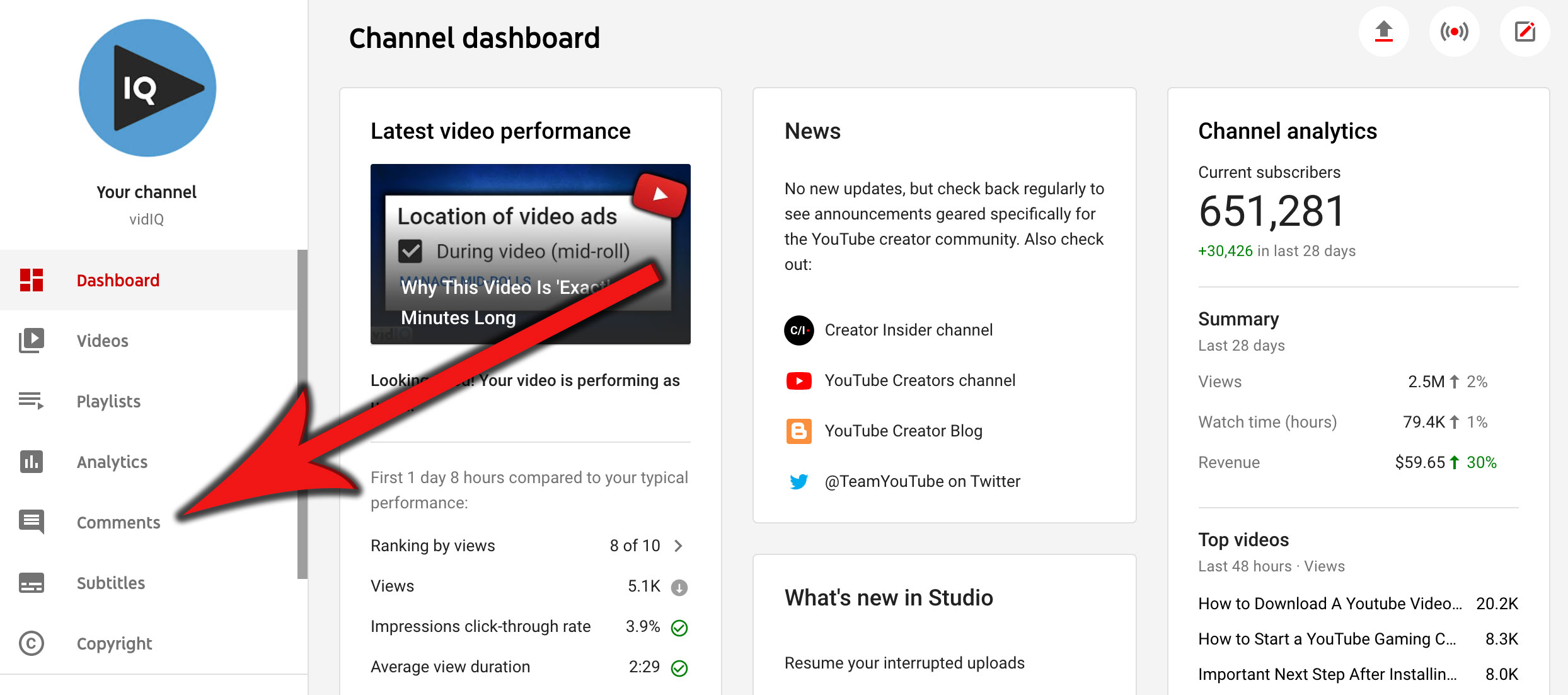
Task: Click the Copyright sidebar icon
Action: point(32,643)
